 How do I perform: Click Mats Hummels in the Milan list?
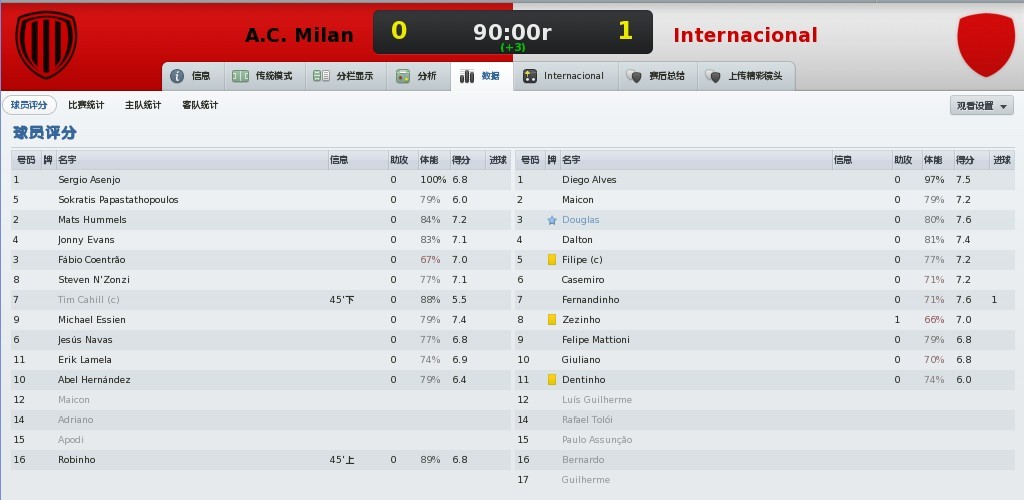tap(92, 220)
